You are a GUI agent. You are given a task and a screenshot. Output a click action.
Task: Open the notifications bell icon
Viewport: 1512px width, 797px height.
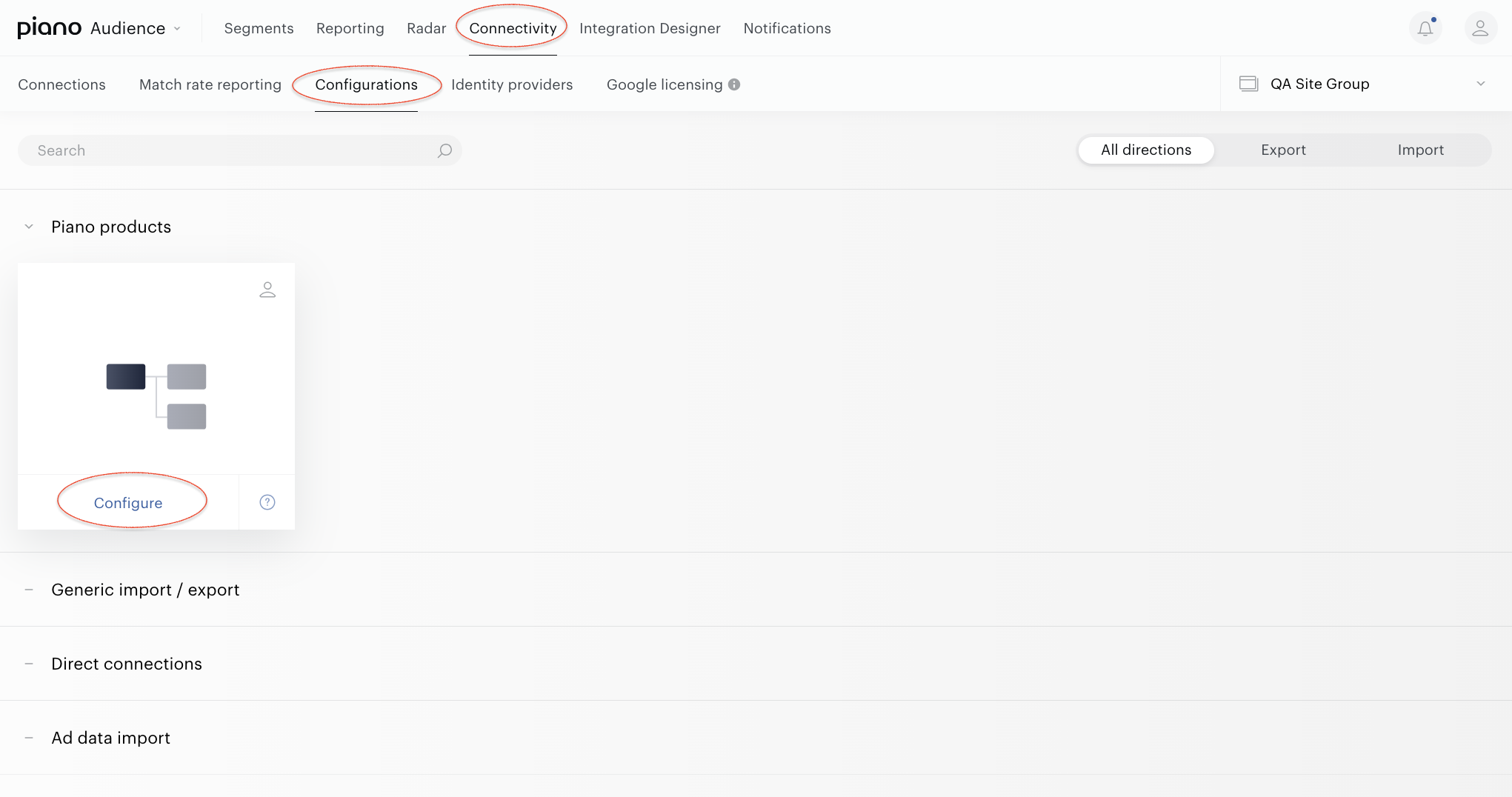(x=1425, y=28)
